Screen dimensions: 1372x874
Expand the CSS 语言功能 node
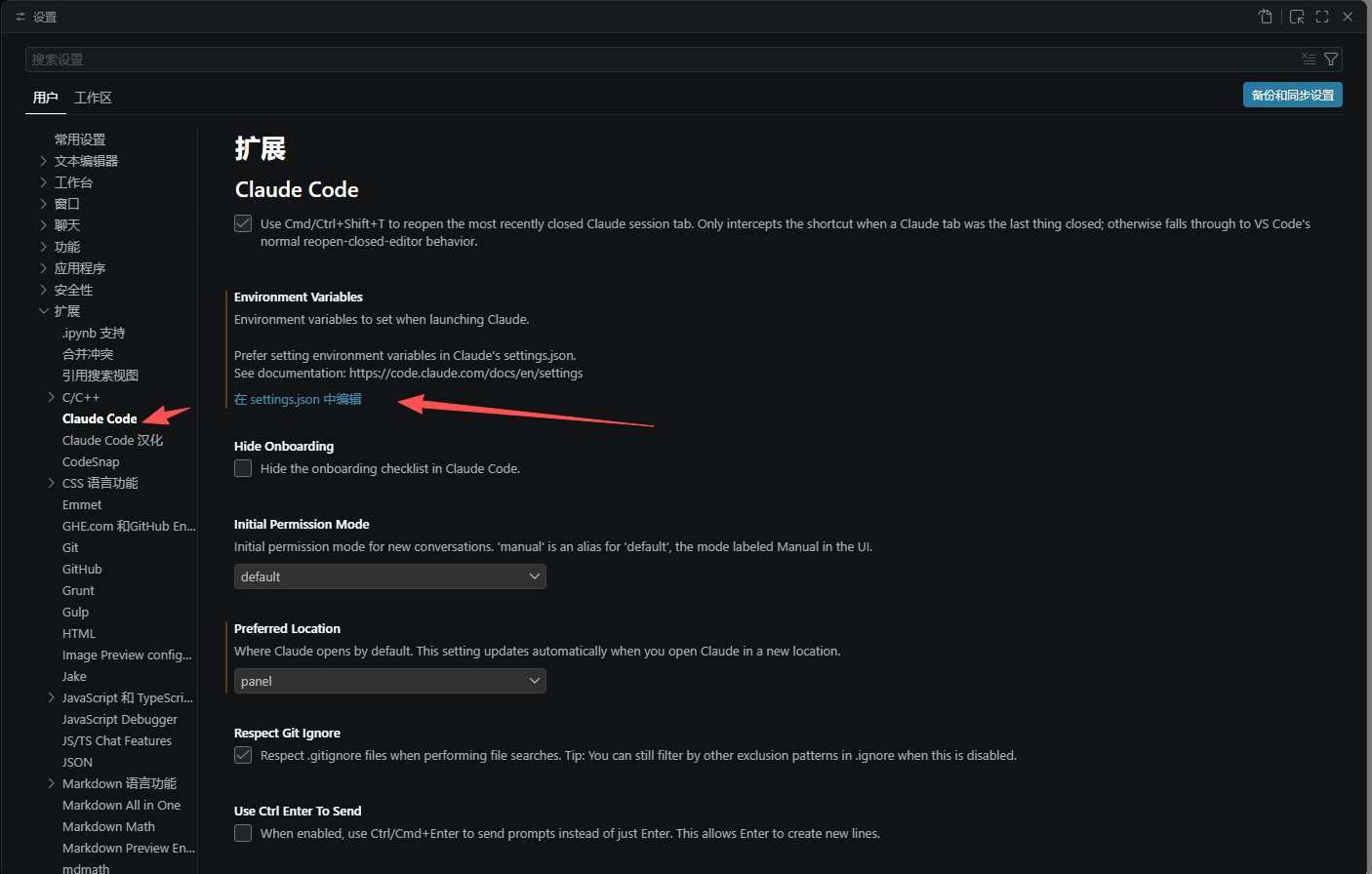point(51,483)
